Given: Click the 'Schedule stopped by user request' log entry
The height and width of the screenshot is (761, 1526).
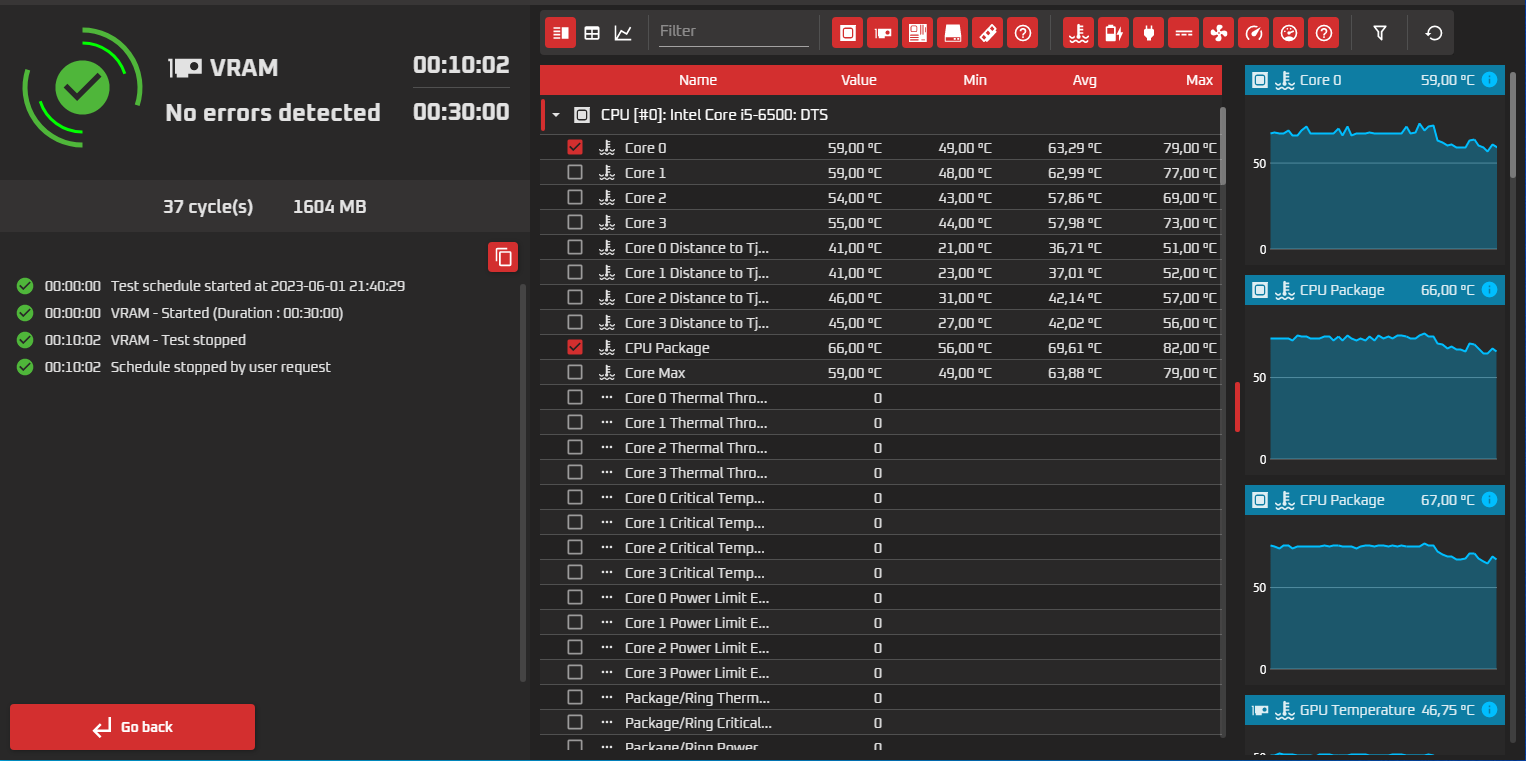Looking at the screenshot, I should 220,366.
